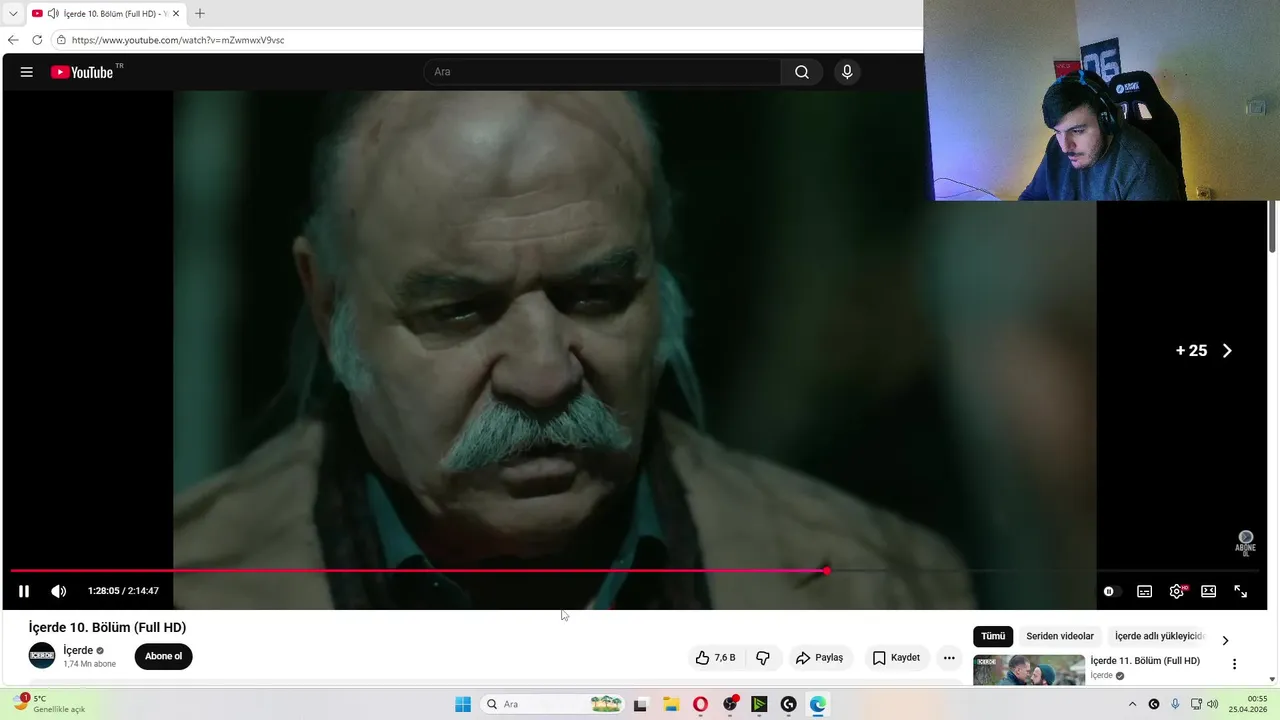Open options menu for İçerde 11. Bölüm
Viewport: 1280px width, 720px height.
pos(1234,664)
